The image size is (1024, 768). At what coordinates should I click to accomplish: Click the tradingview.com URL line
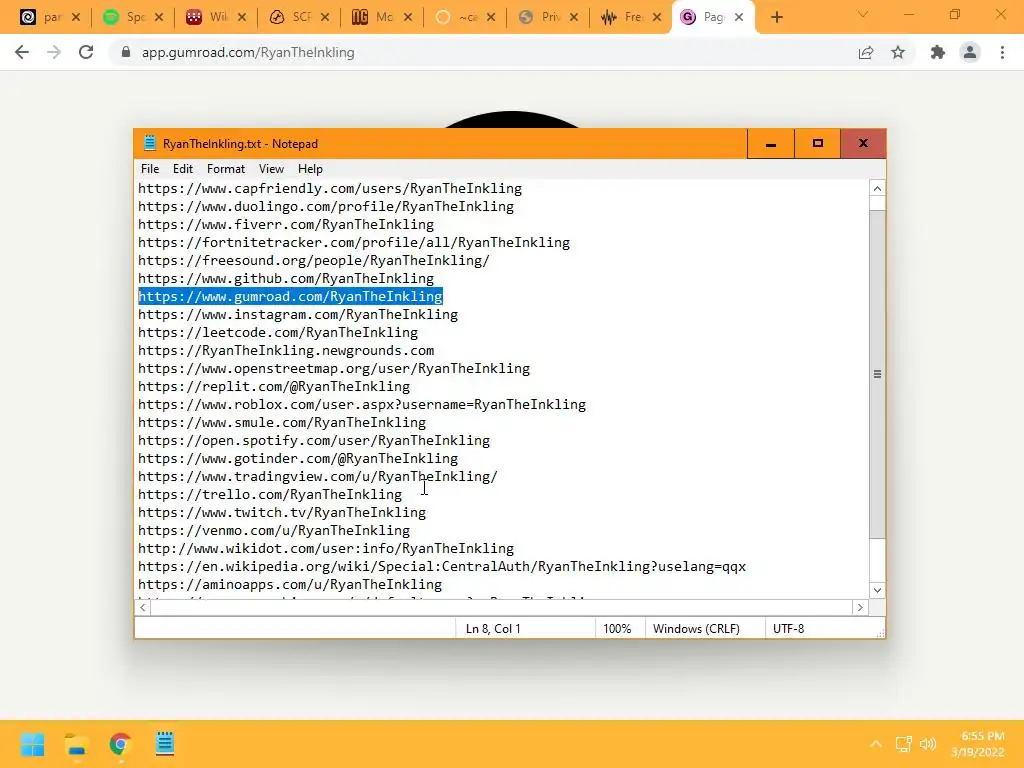[317, 477]
